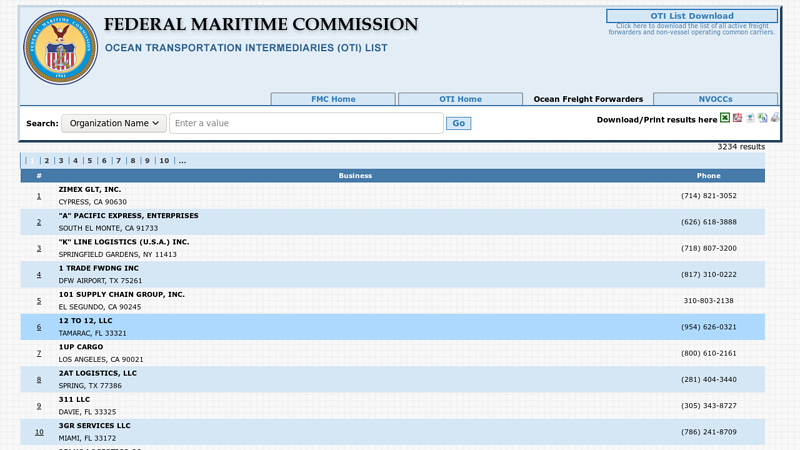Click the page download icon after PDF
This screenshot has width=800, height=450.
750,118
